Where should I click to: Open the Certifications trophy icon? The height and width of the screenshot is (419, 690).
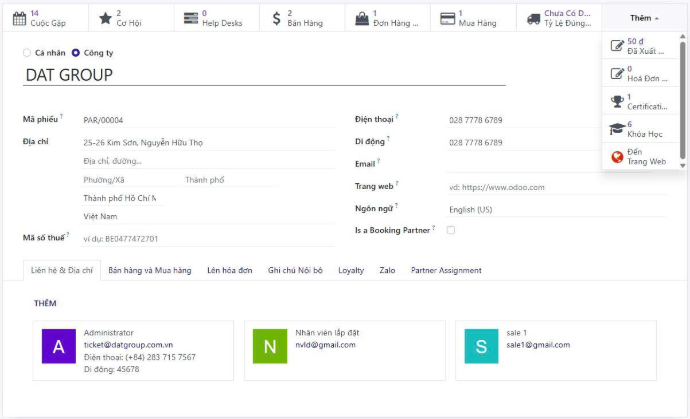click(x=617, y=102)
